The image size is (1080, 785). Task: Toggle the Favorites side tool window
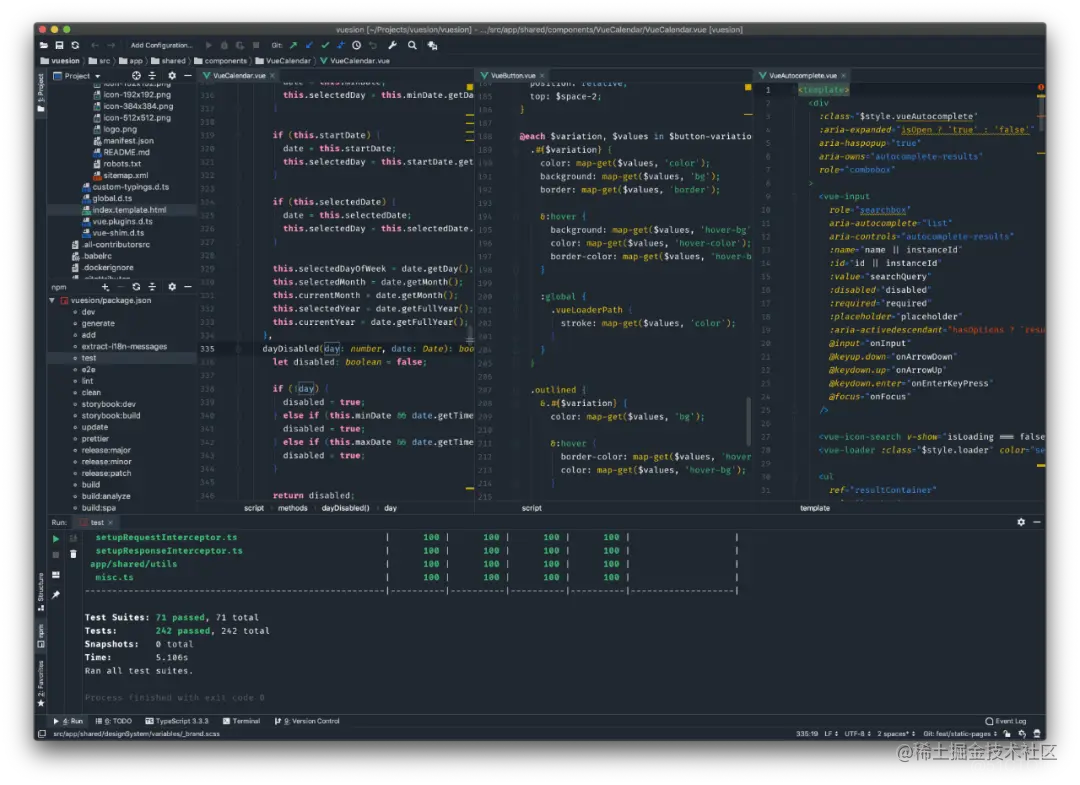(41, 683)
